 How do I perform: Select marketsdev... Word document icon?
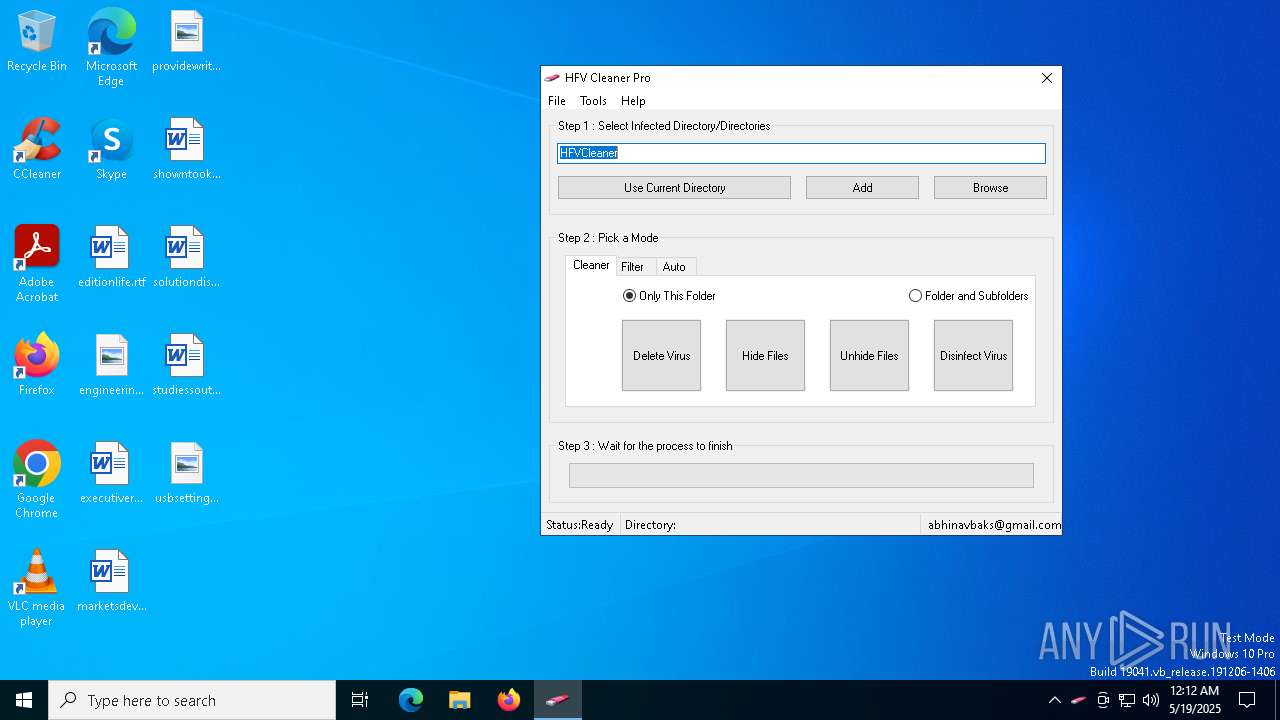pyautogui.click(x=111, y=581)
